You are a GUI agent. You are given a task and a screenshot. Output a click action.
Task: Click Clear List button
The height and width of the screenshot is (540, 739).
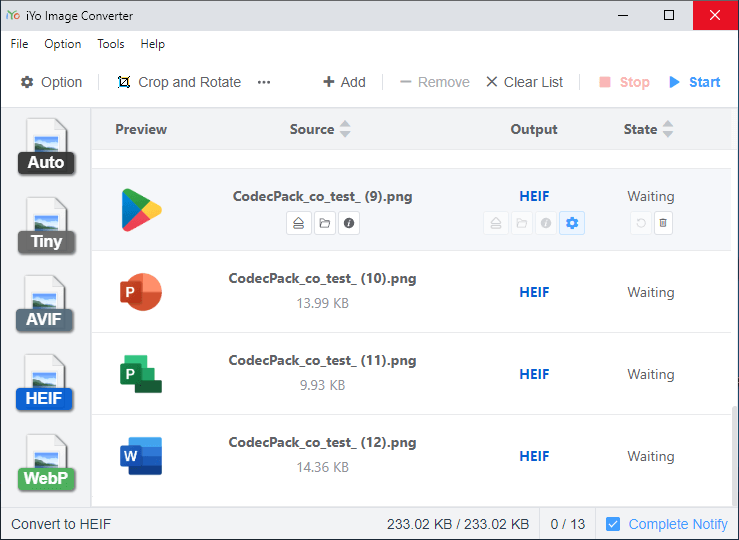(x=524, y=82)
